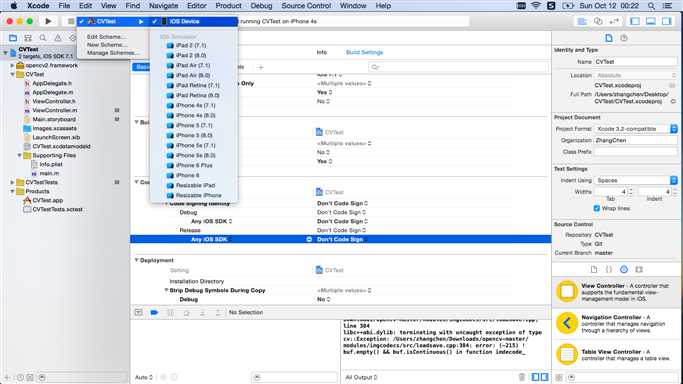Open Notification Center icon

coord(667,6)
